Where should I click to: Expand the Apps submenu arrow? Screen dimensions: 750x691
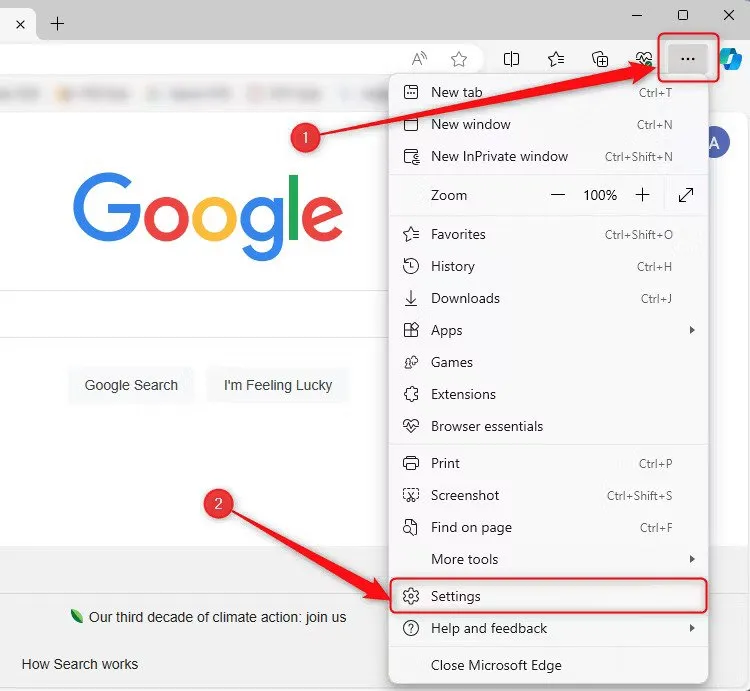click(692, 330)
